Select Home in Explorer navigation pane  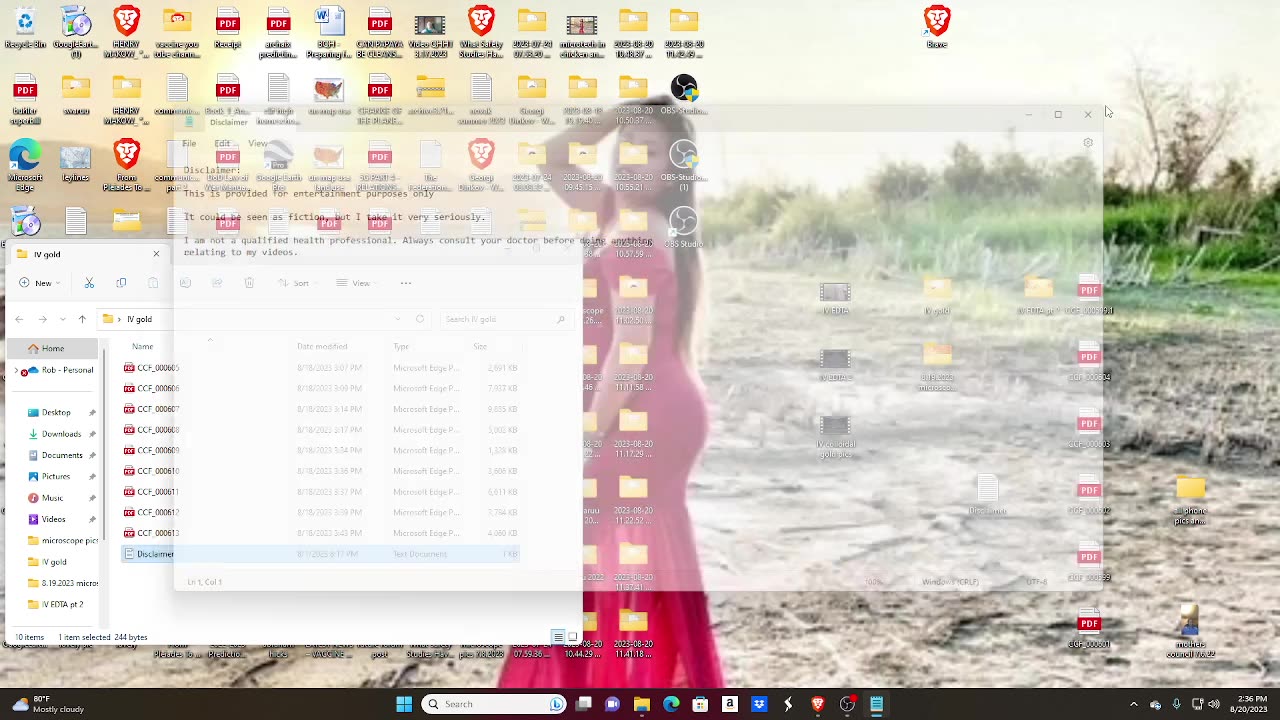53,349
